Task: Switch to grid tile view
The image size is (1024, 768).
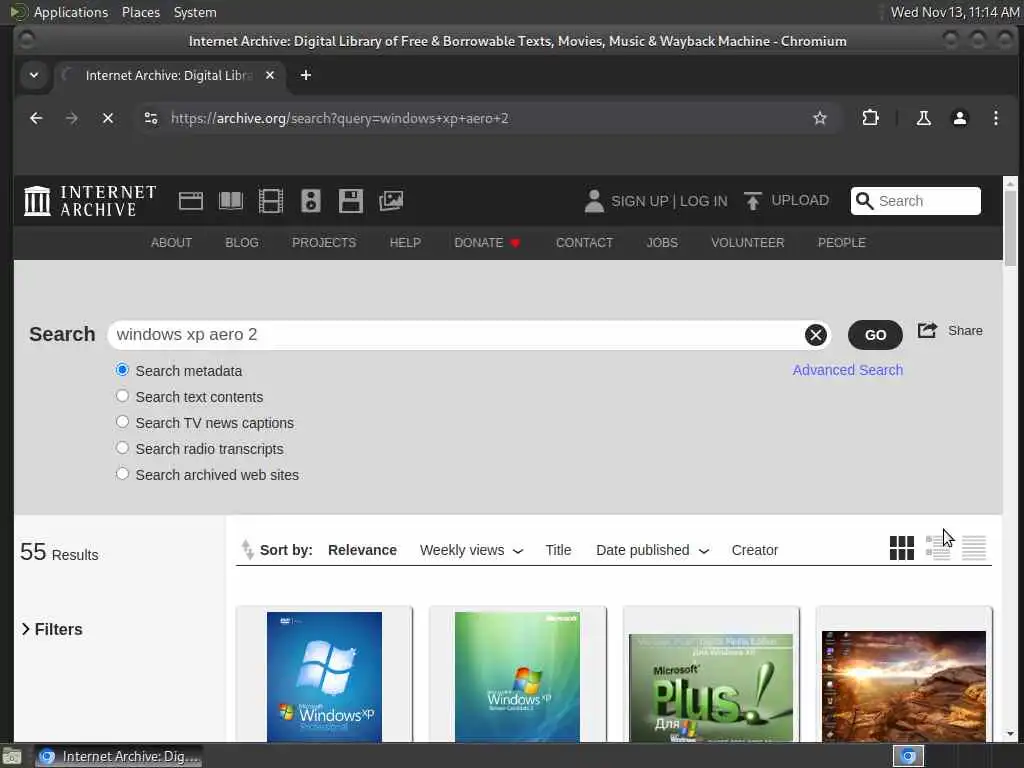Action: tap(902, 548)
